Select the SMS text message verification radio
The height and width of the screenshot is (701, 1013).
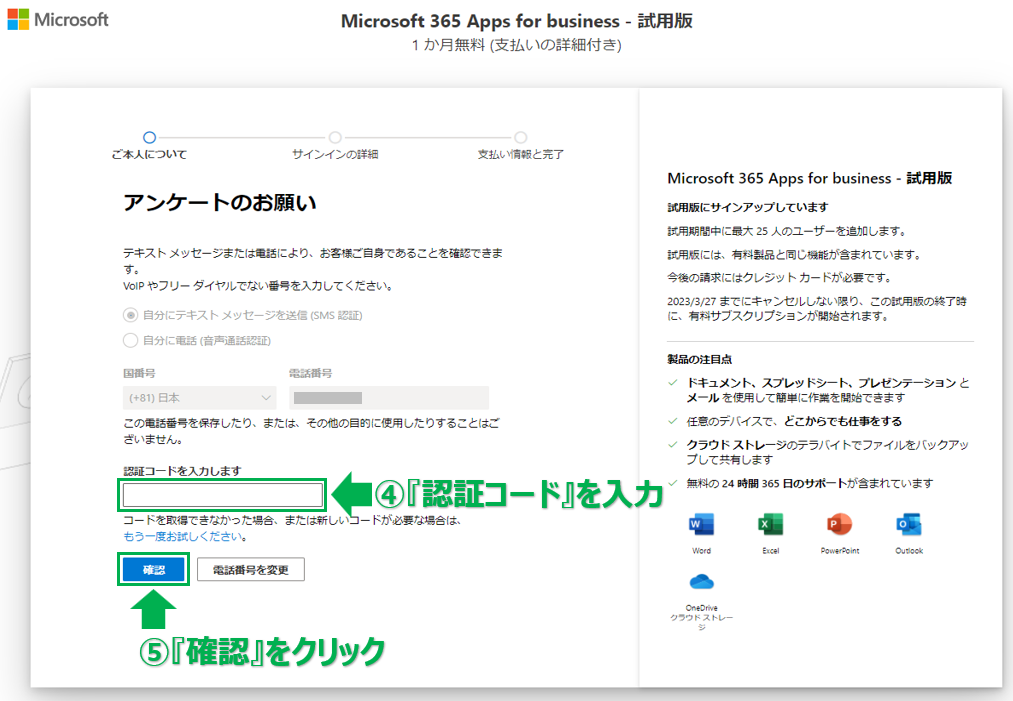tap(131, 315)
